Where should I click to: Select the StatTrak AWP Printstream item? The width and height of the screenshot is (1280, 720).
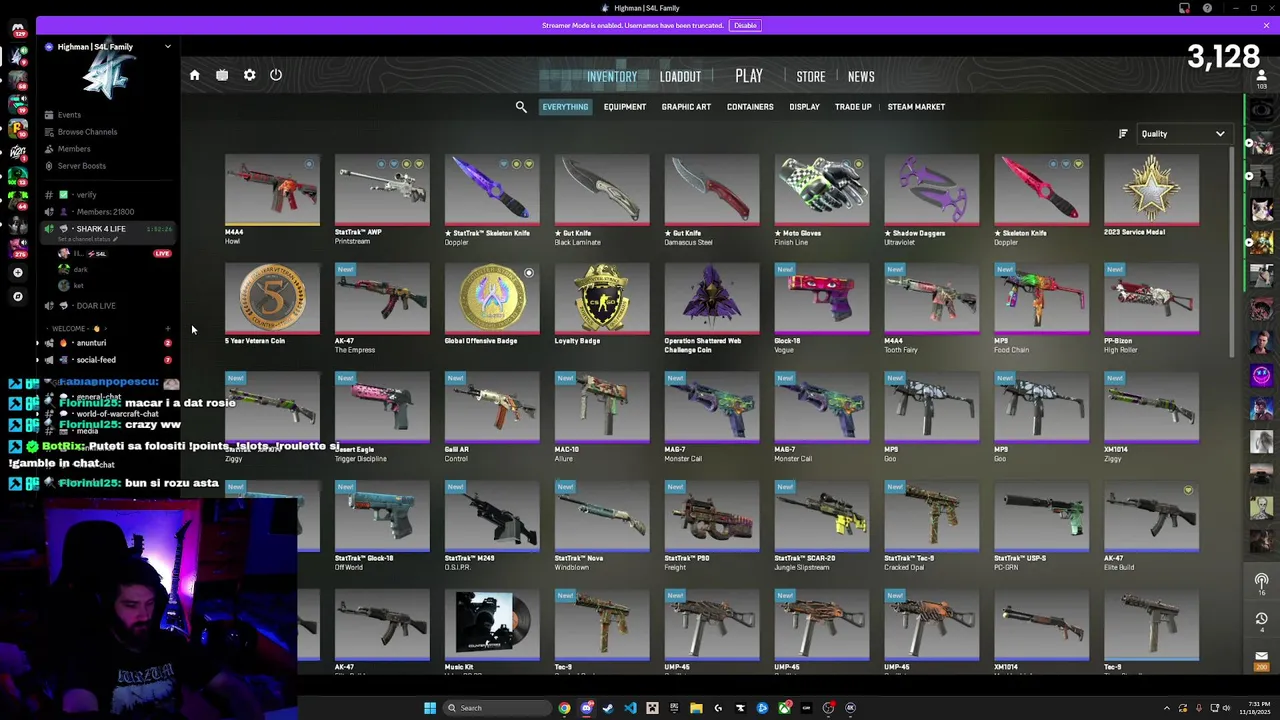click(x=382, y=200)
